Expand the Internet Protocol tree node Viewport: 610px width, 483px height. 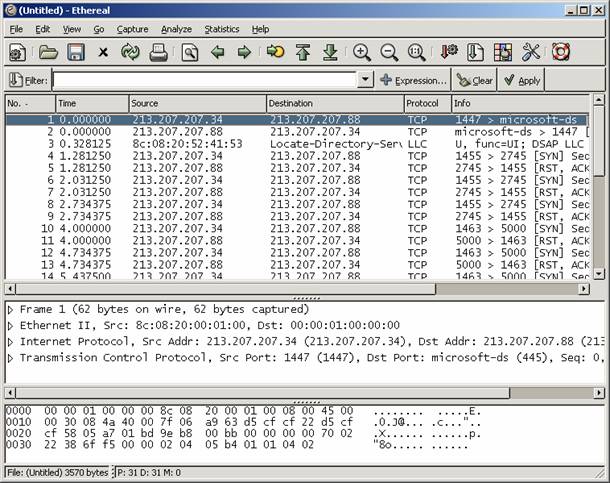(11, 342)
